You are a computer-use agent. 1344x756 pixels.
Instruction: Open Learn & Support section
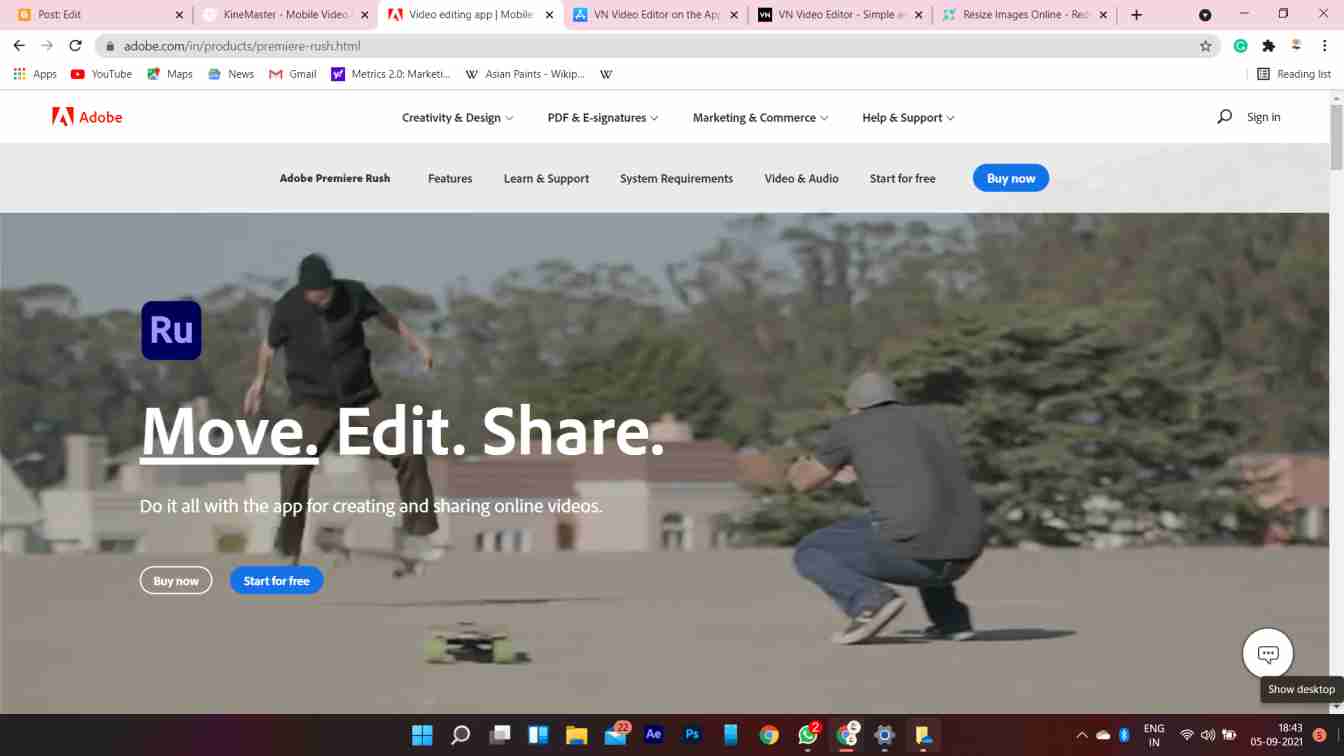point(546,178)
